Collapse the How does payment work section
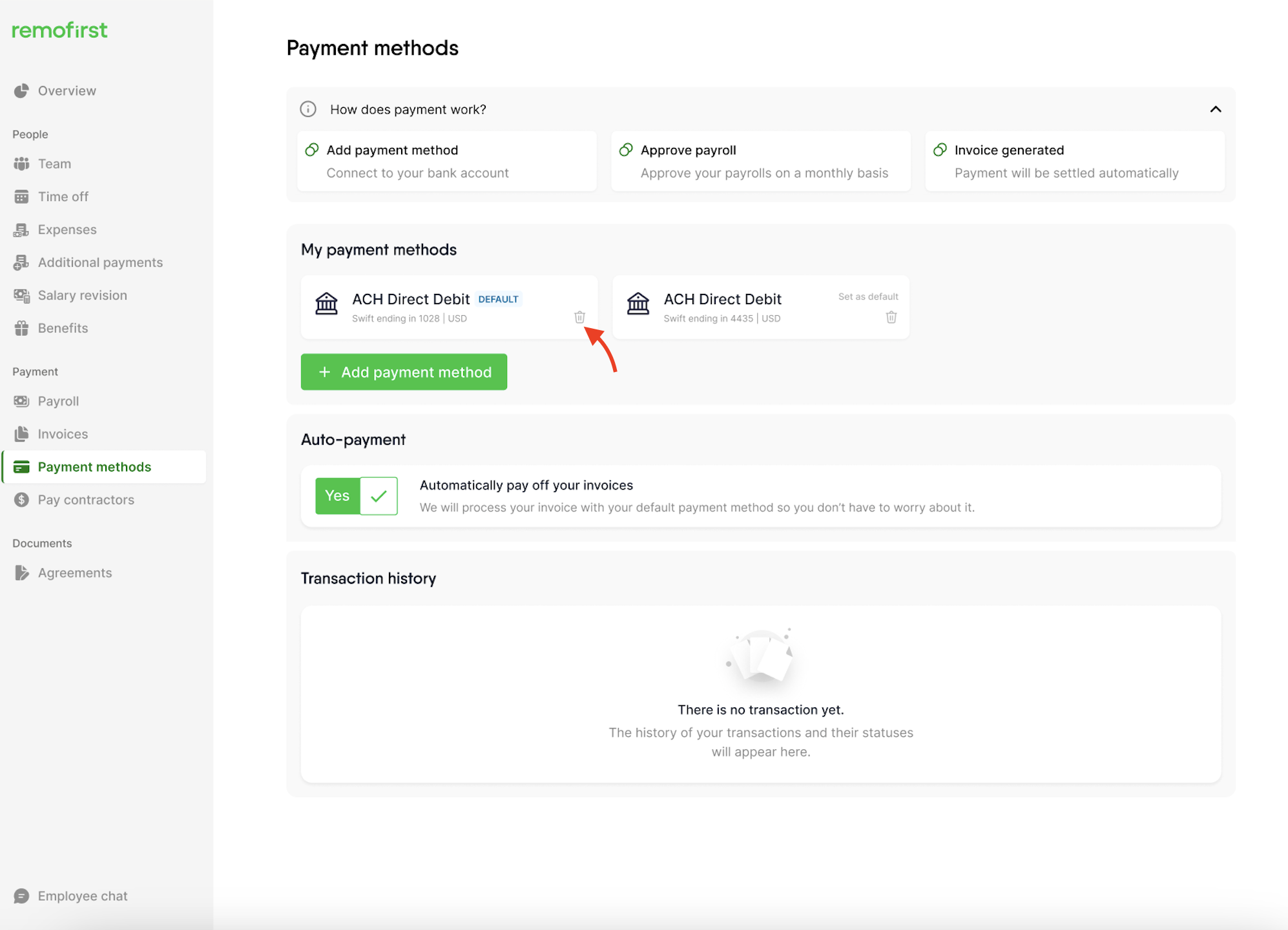The image size is (1288, 930). coord(1215,109)
